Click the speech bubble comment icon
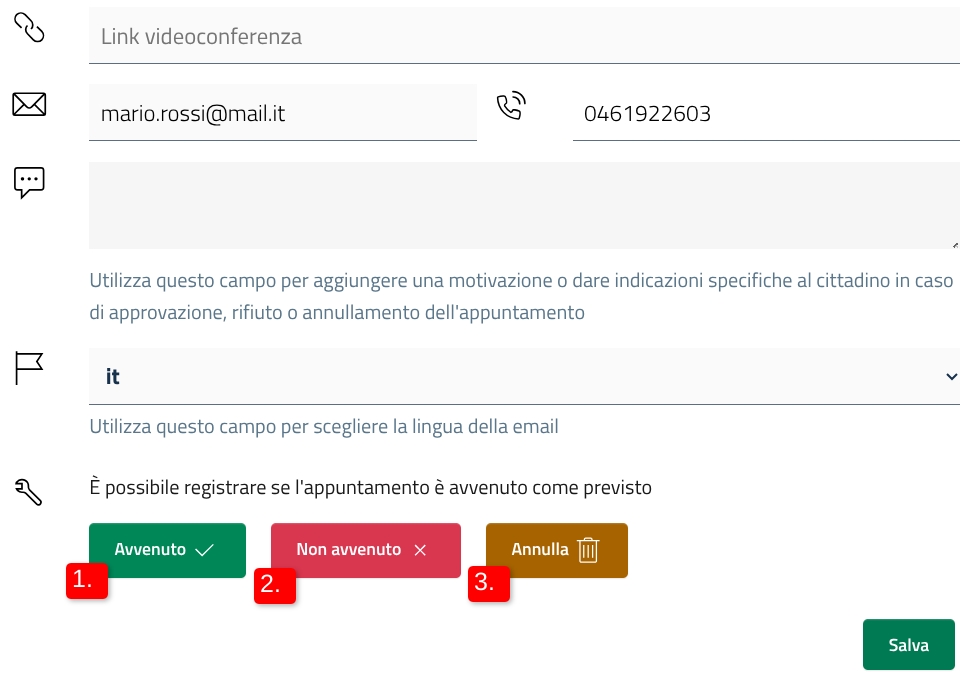979x691 pixels. pos(29,182)
